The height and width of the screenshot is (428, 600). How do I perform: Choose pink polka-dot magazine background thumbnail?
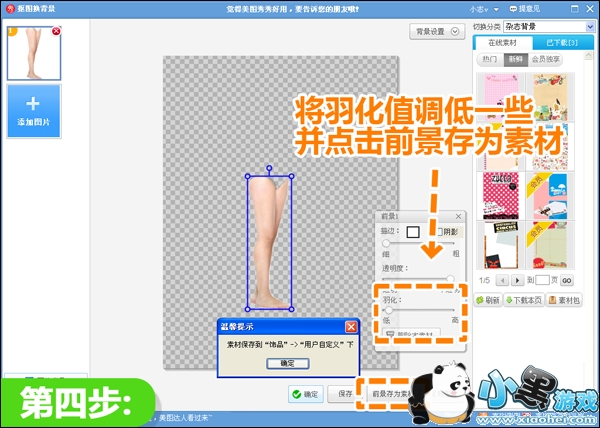point(500,195)
